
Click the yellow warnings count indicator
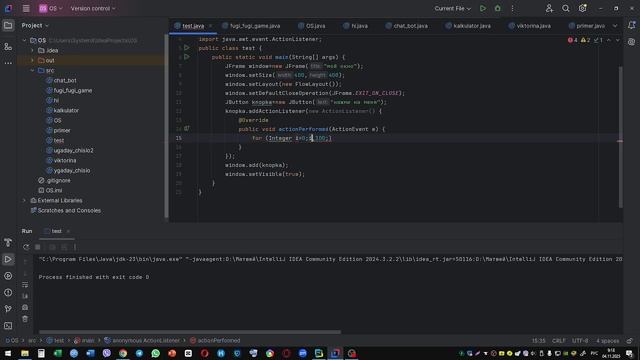pyautogui.click(x=585, y=40)
